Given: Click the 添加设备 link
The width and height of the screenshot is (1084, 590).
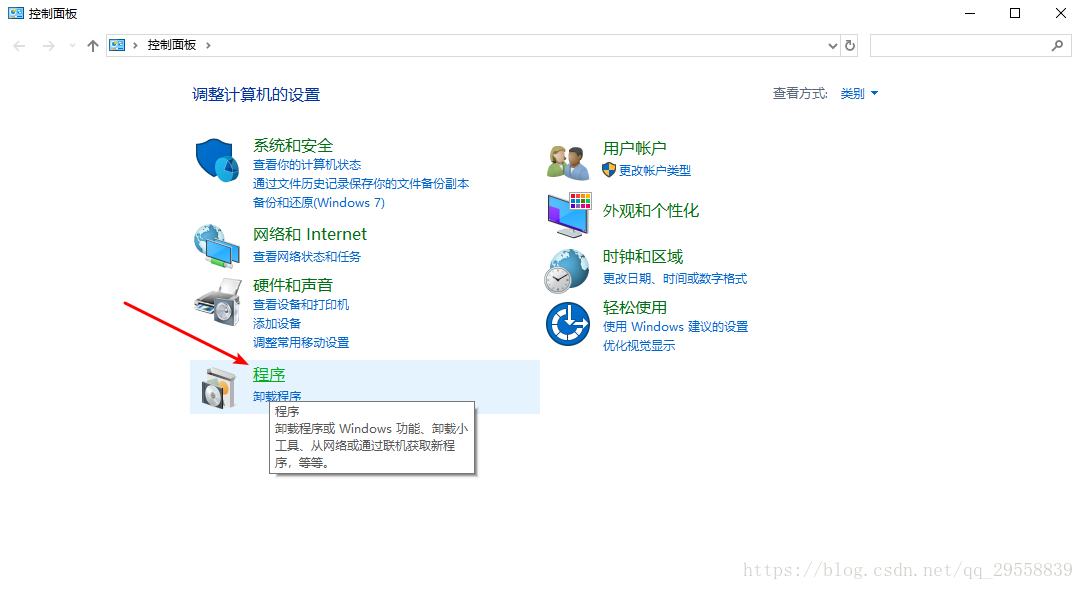Looking at the screenshot, I should point(277,323).
